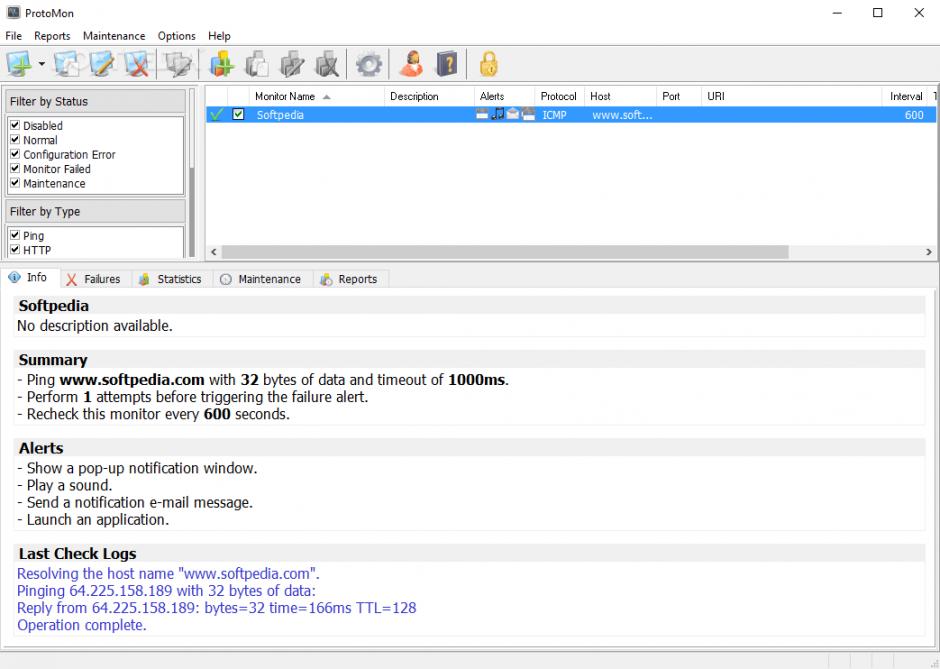Sort by the Monitor Name column header
This screenshot has height=669, width=940.
click(316, 97)
